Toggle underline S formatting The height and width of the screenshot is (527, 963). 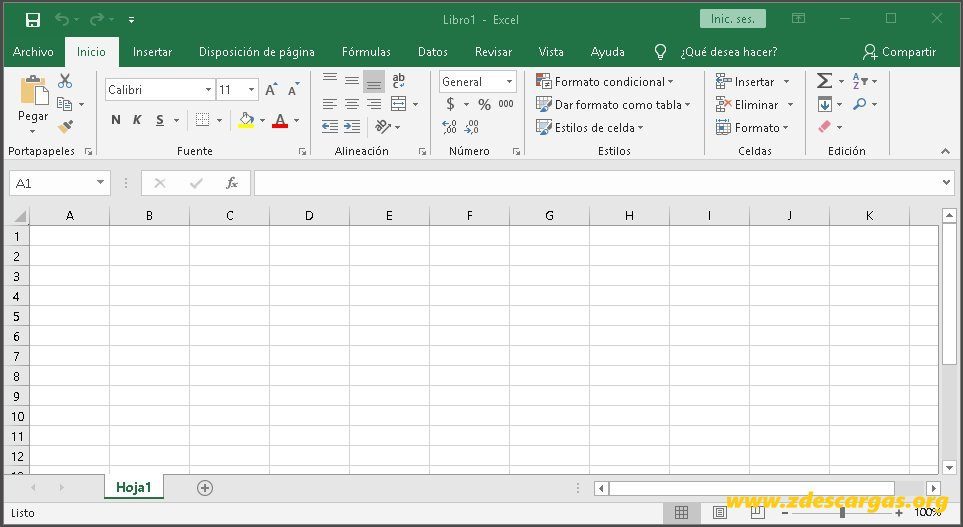tap(160, 120)
